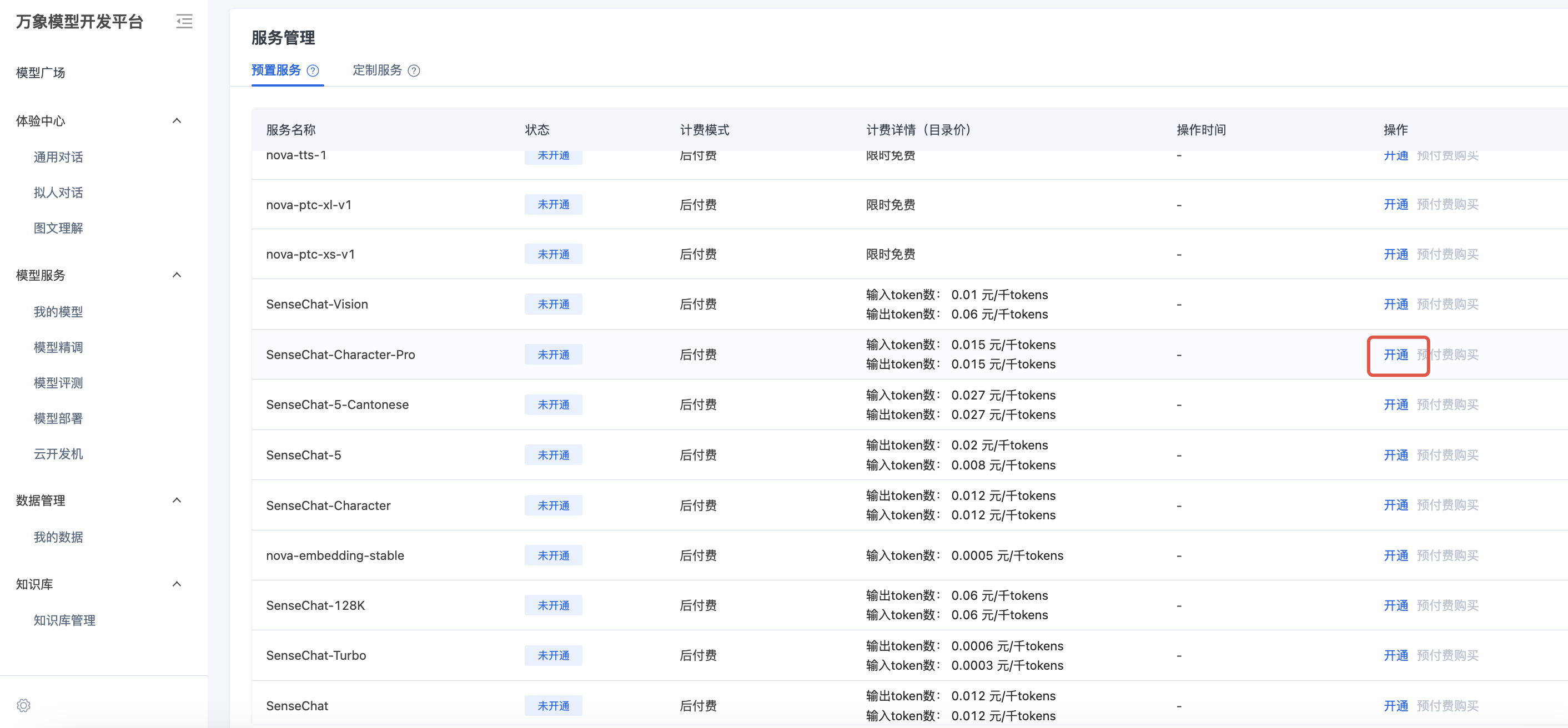This screenshot has width=1568, height=728.
Task: Open 拟人对话 in the sidebar
Action: click(x=58, y=193)
